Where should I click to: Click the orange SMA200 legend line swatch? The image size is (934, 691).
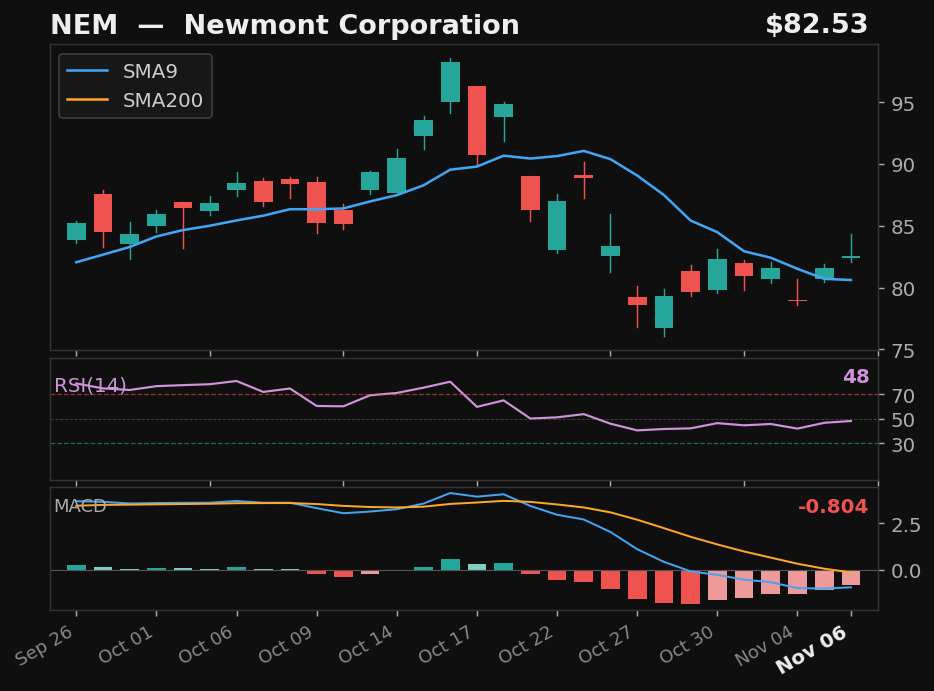(88, 100)
